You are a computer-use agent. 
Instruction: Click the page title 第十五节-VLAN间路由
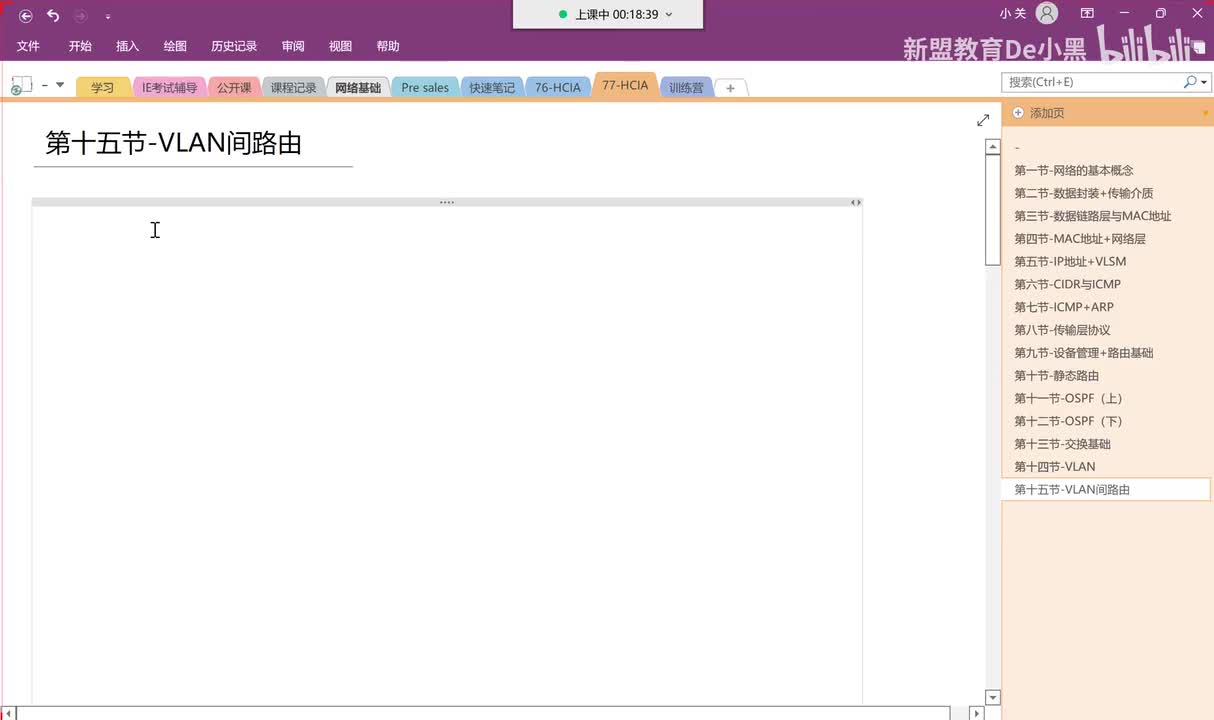pos(174,143)
